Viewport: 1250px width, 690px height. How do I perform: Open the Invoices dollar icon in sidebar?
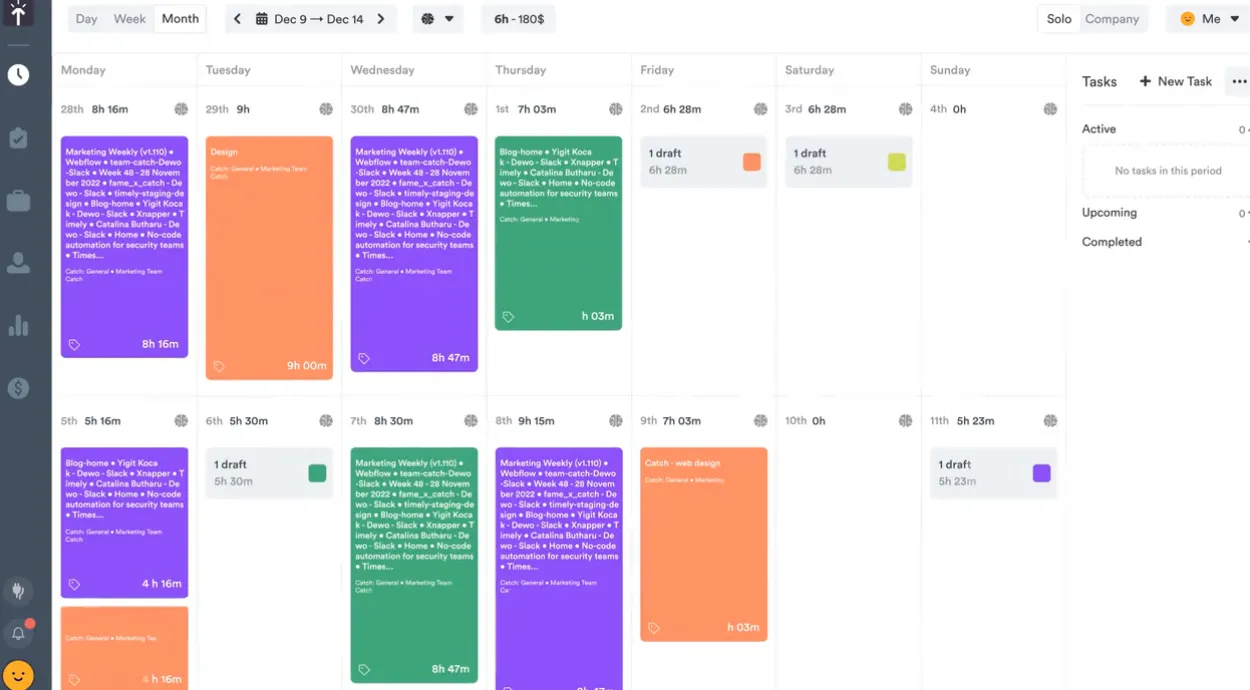[x=18, y=388]
